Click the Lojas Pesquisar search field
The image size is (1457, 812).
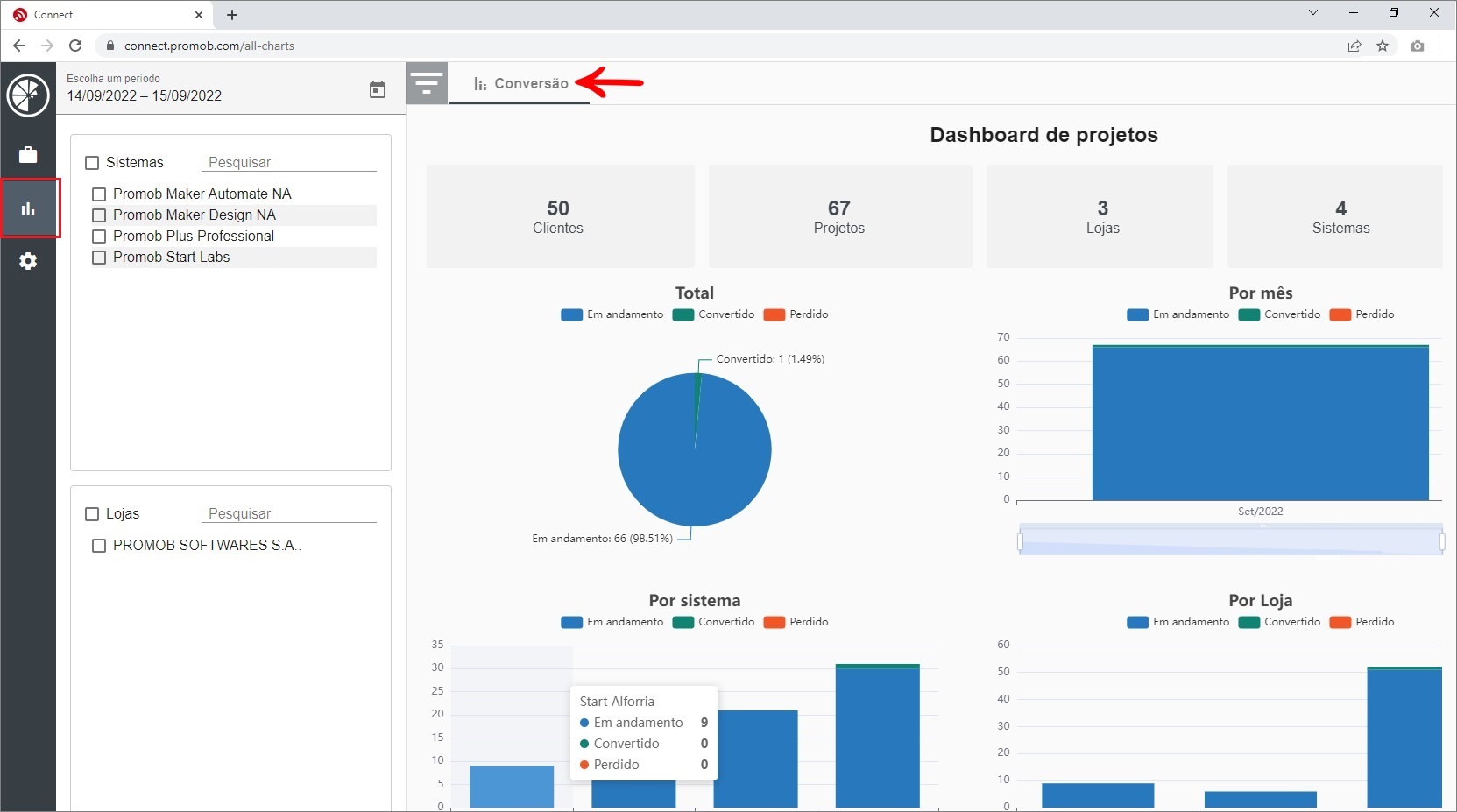tap(291, 513)
